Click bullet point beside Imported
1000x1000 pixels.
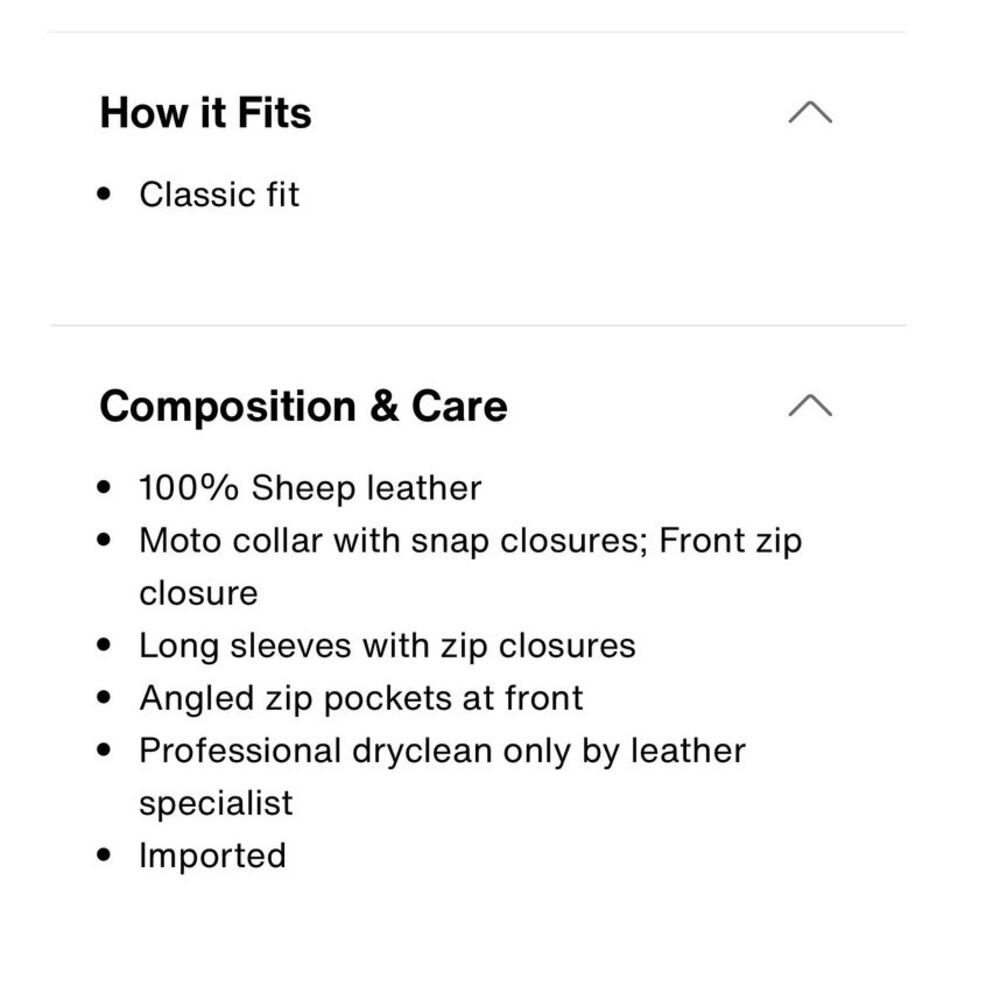coord(104,855)
